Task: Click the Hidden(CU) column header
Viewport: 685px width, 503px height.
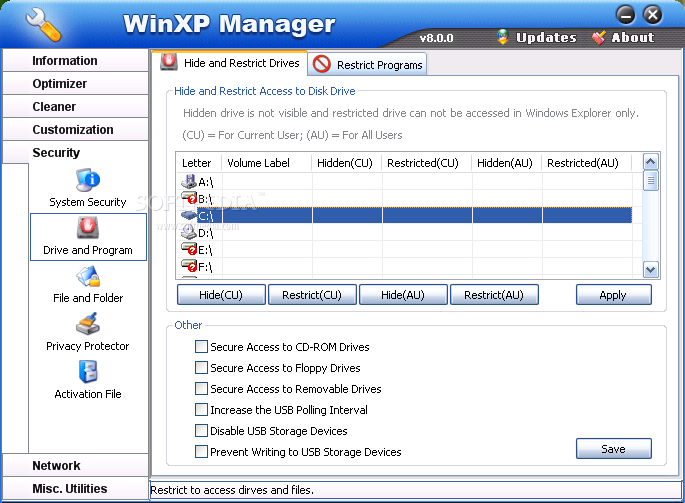Action: [x=346, y=163]
